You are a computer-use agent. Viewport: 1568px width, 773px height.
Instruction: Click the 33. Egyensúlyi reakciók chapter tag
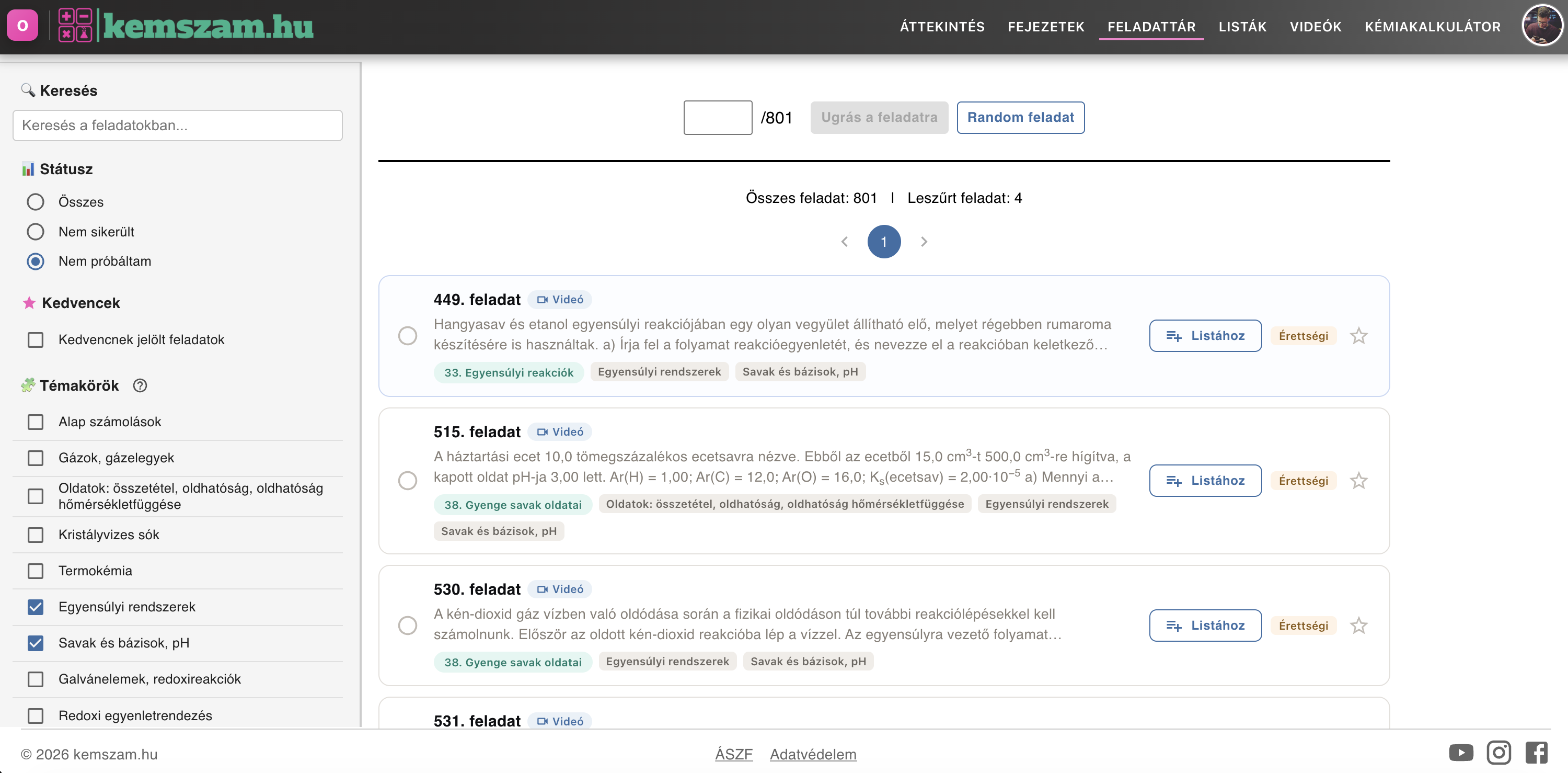(x=508, y=372)
